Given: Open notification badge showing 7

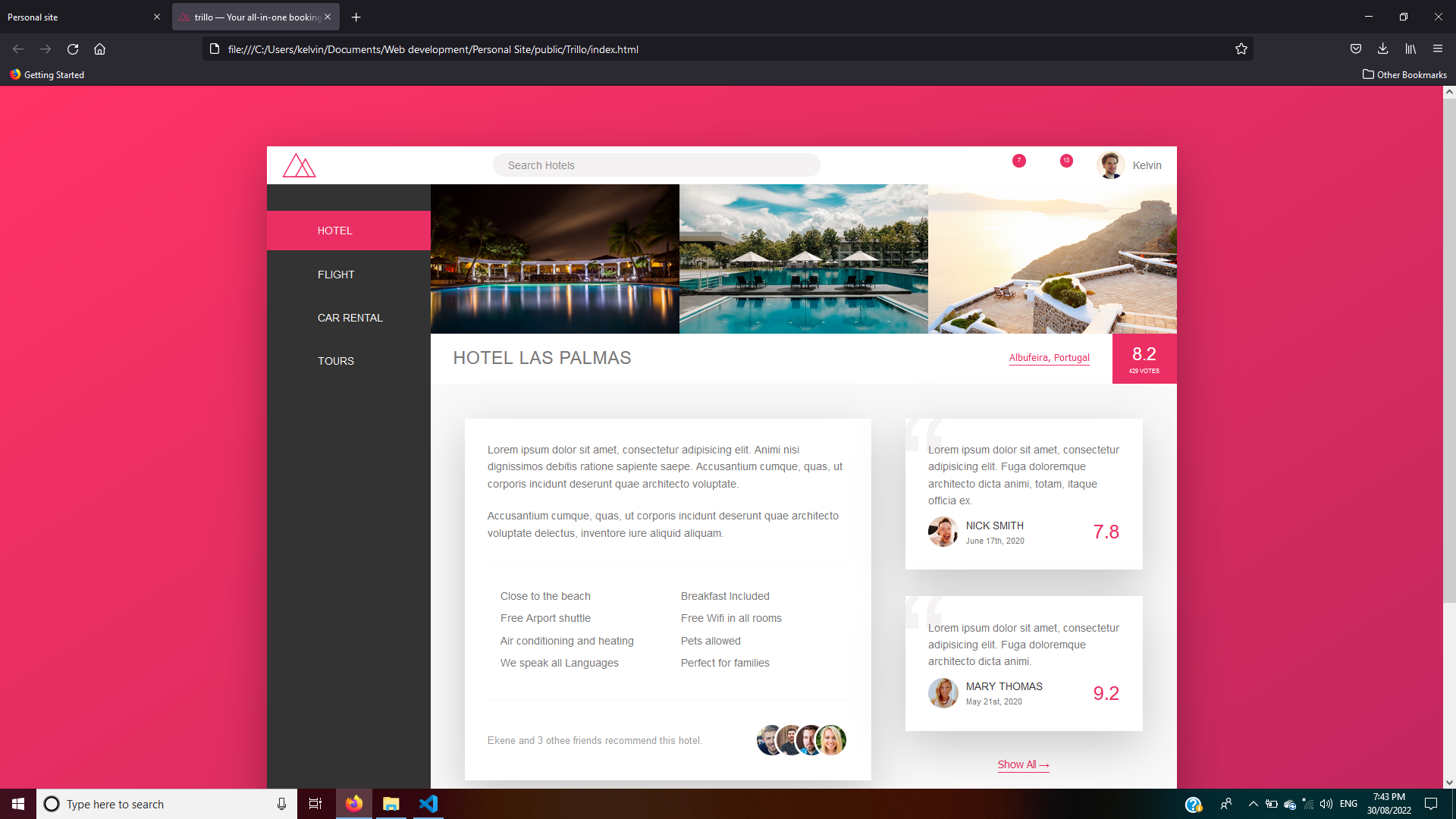Looking at the screenshot, I should pos(1018,161).
